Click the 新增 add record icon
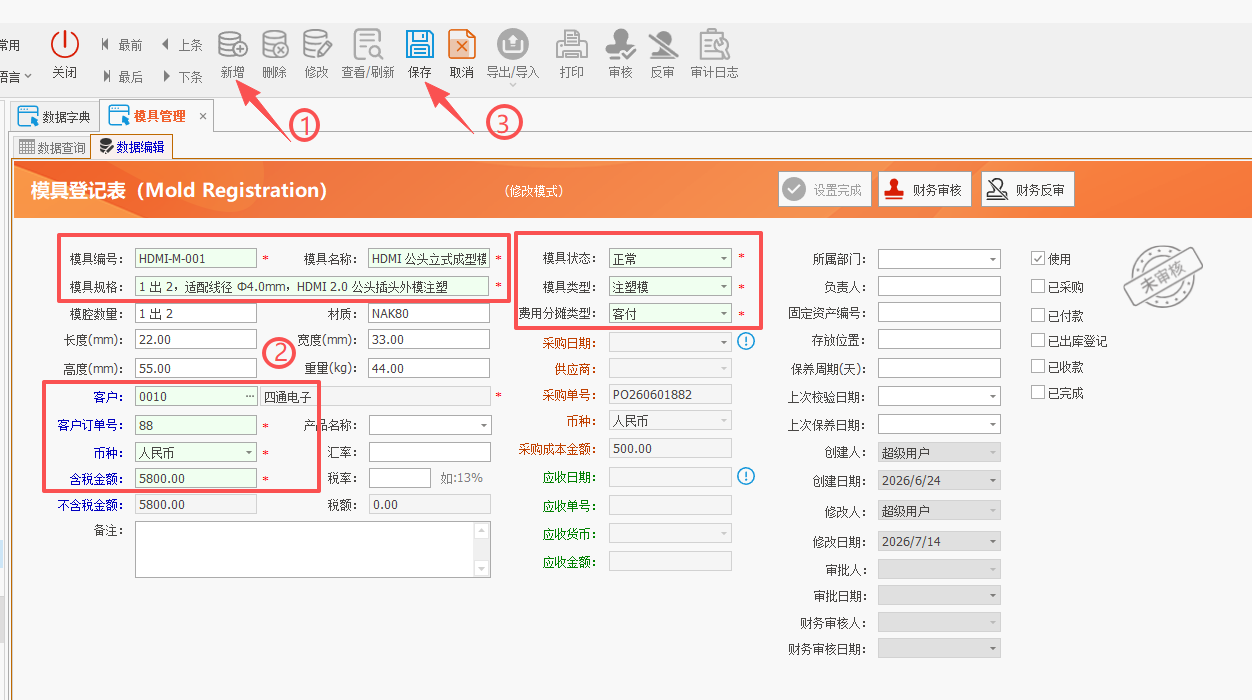 pos(233,44)
